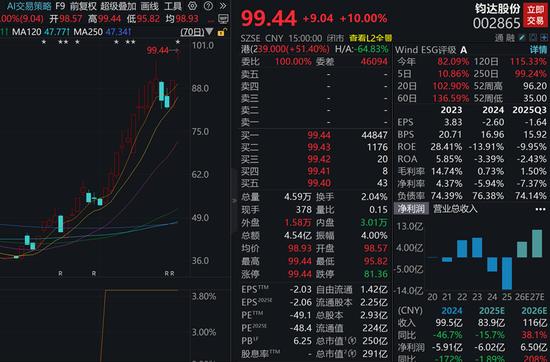Screen dimensions: 550x362
Task: Click the 买二 volume 1176
Action: (x=377, y=147)
